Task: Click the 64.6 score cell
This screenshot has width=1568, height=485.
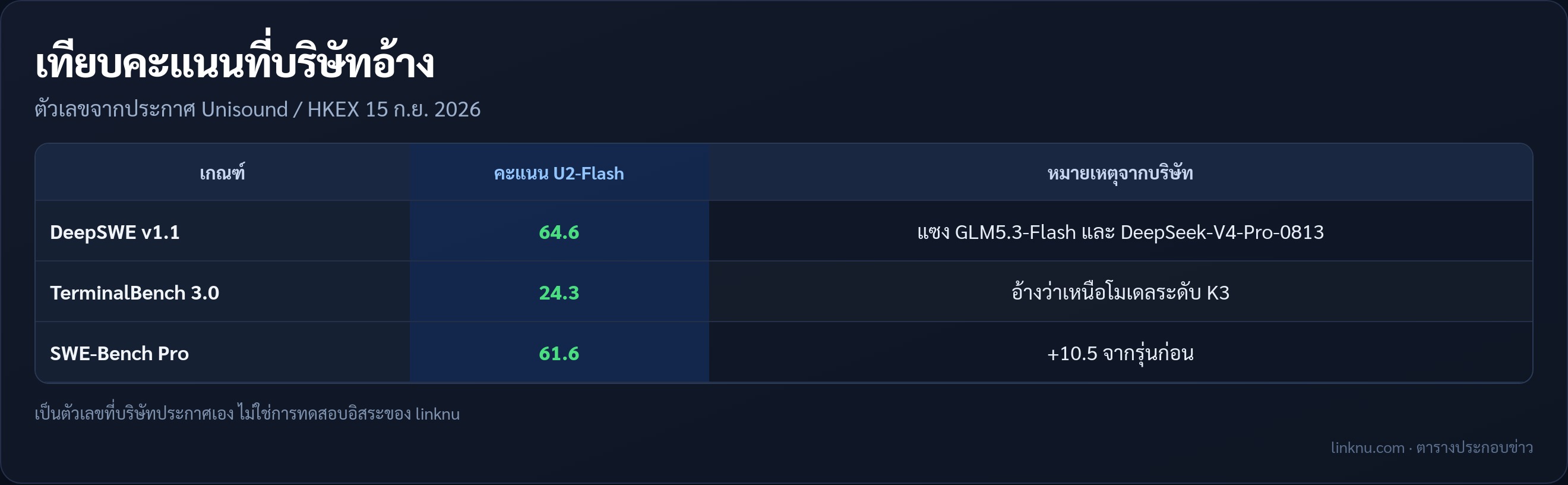Action: pos(559,232)
